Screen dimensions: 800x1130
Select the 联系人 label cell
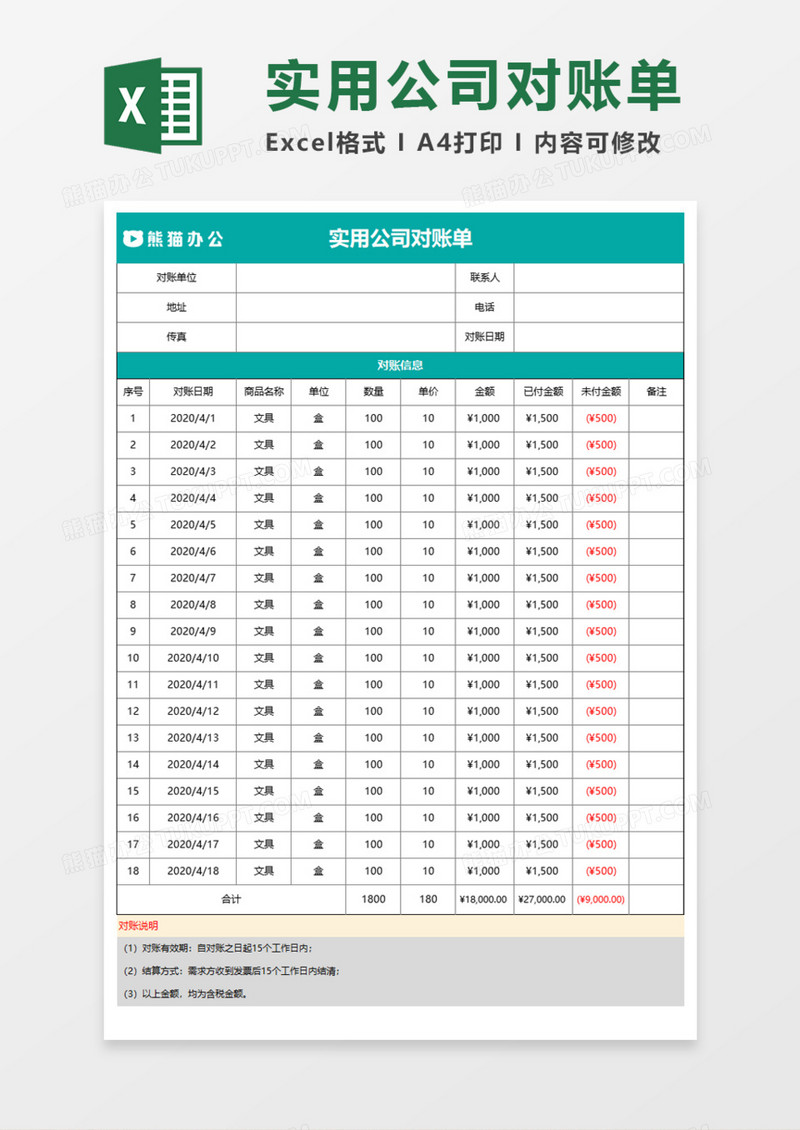point(484,277)
